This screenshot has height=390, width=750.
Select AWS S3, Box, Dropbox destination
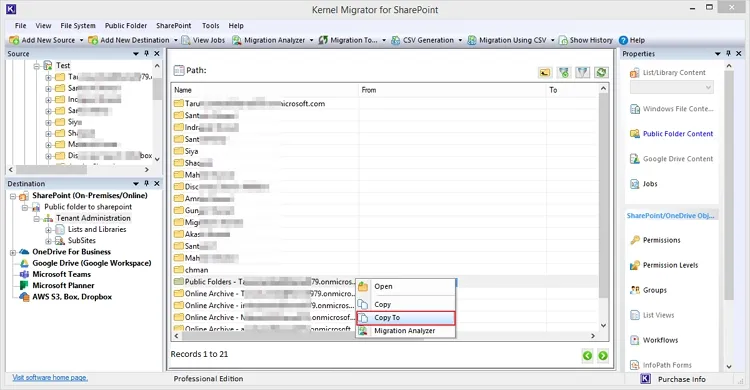coord(72,297)
